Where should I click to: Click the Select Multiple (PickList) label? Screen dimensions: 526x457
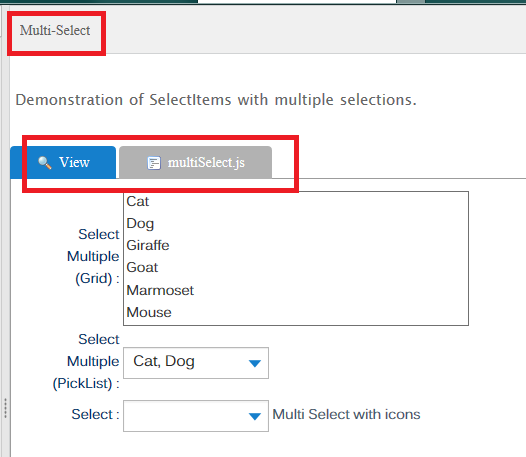point(86,361)
